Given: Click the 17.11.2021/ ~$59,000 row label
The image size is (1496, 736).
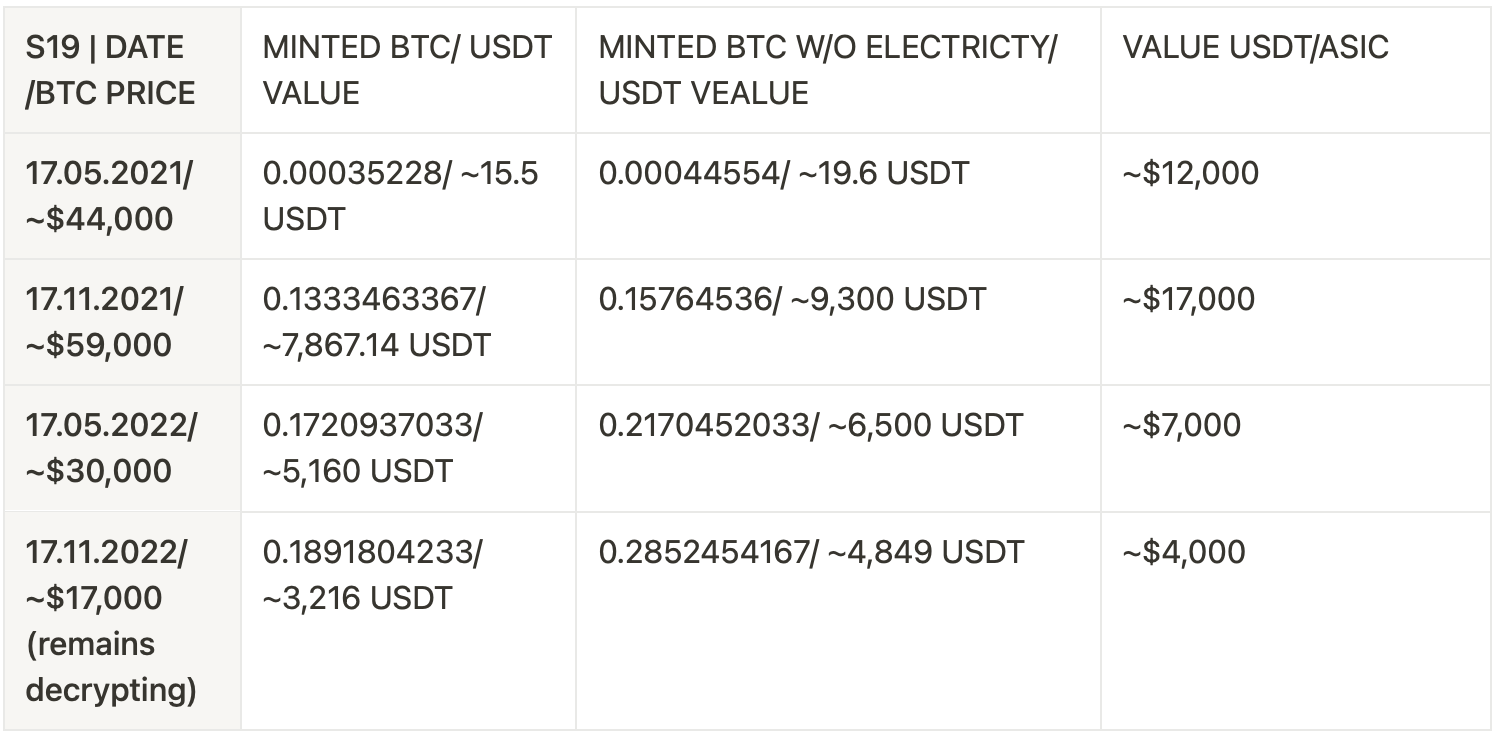Looking at the screenshot, I should tap(122, 322).
